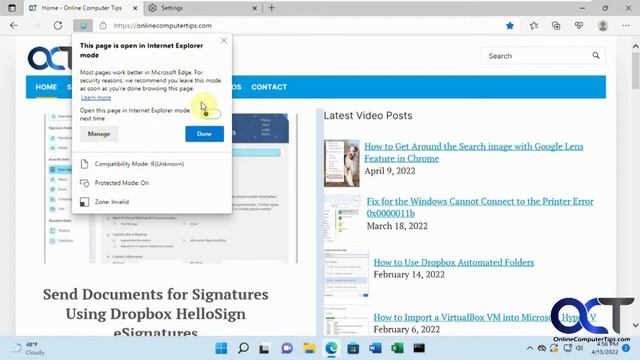The width and height of the screenshot is (640, 360).
Task: Open CONTACT in site navigation
Action: (269, 87)
